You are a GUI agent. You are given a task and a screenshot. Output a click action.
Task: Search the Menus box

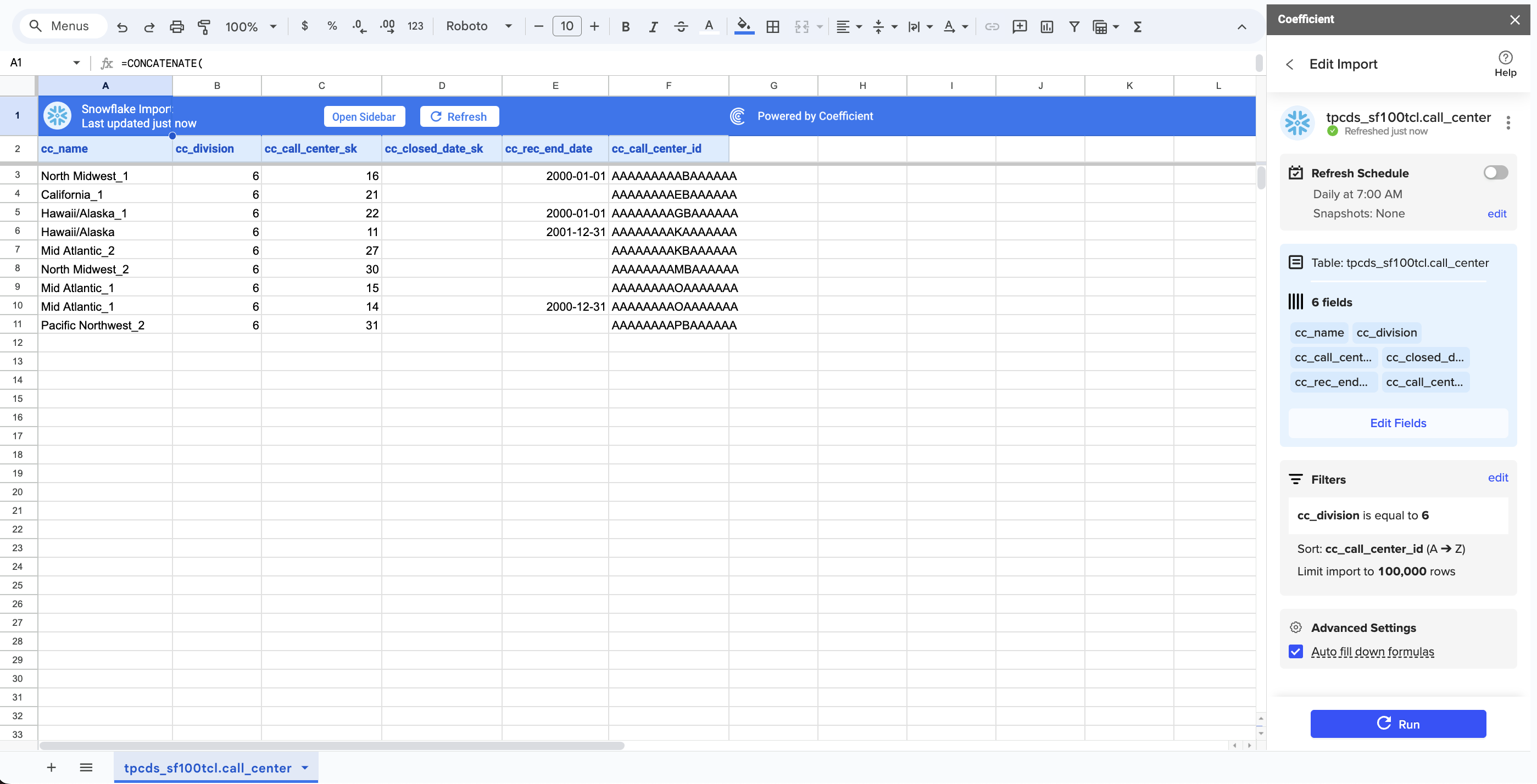(x=63, y=26)
